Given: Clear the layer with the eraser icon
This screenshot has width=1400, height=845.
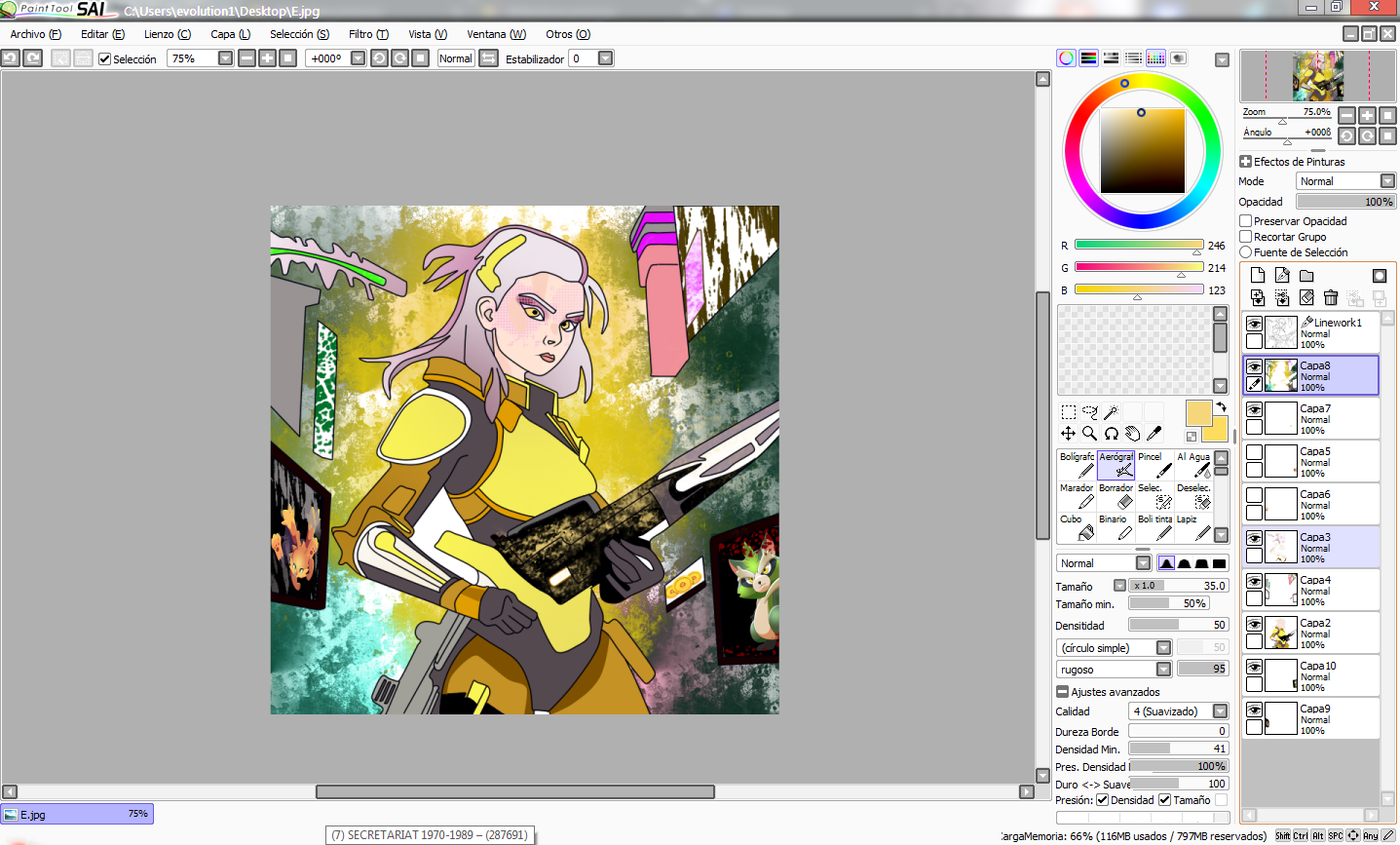Looking at the screenshot, I should point(1306,297).
